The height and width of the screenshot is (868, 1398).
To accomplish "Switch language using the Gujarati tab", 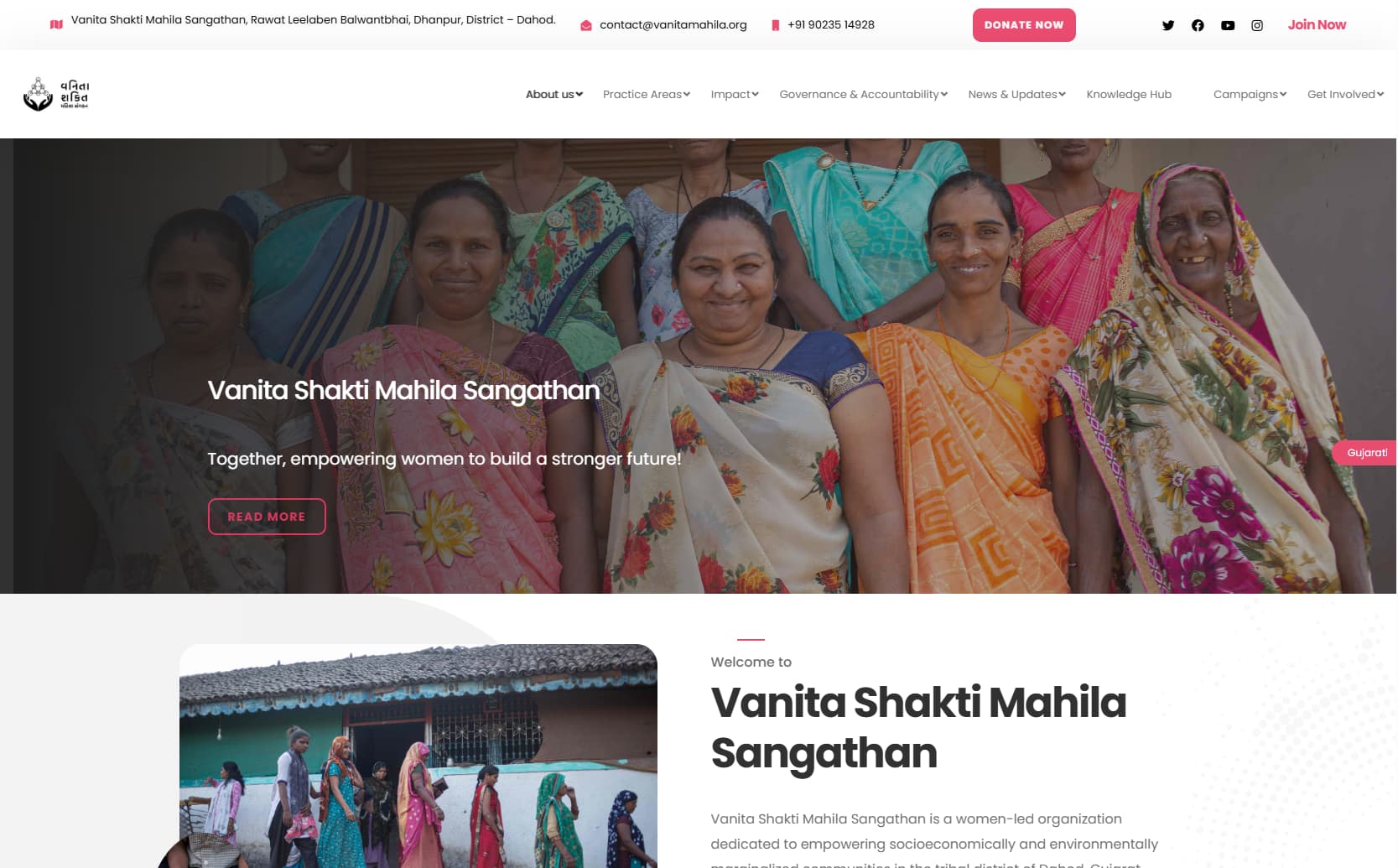I will coord(1364,453).
